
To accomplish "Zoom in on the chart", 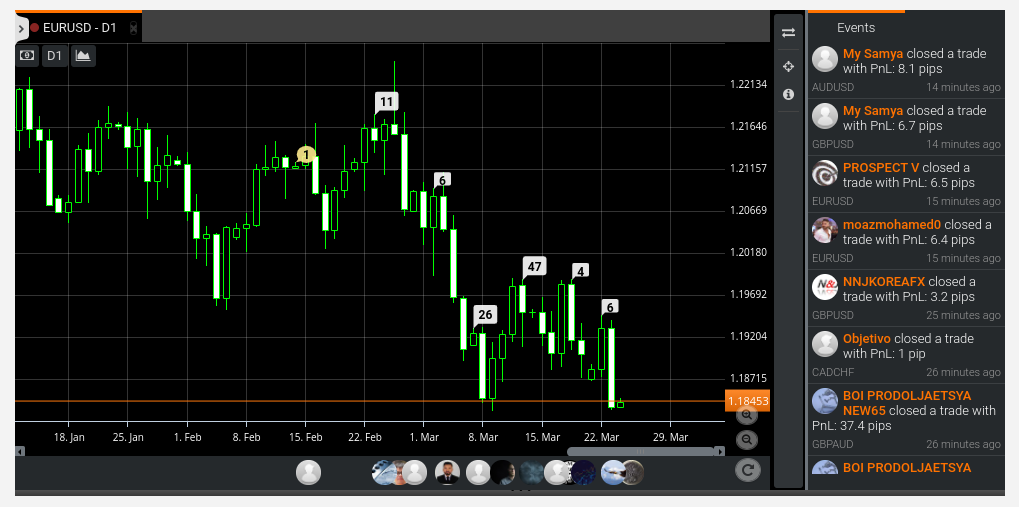I will pos(747,415).
